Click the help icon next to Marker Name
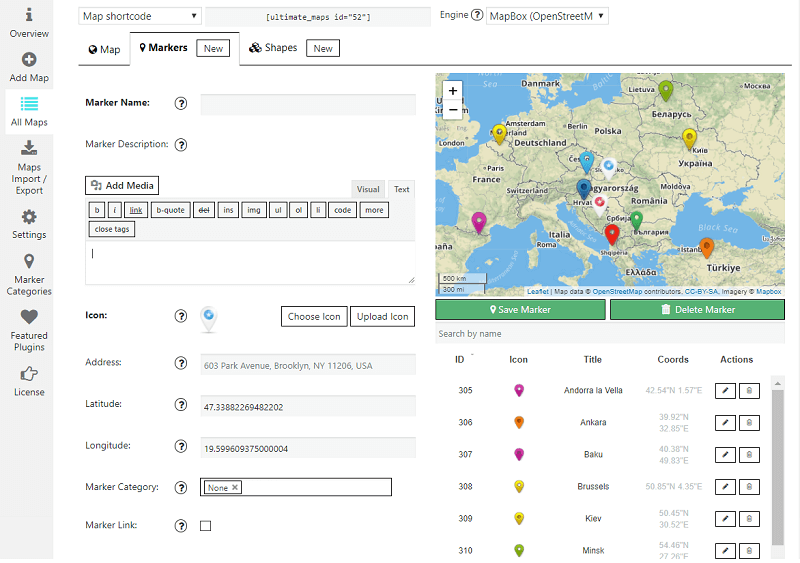 pos(181,103)
